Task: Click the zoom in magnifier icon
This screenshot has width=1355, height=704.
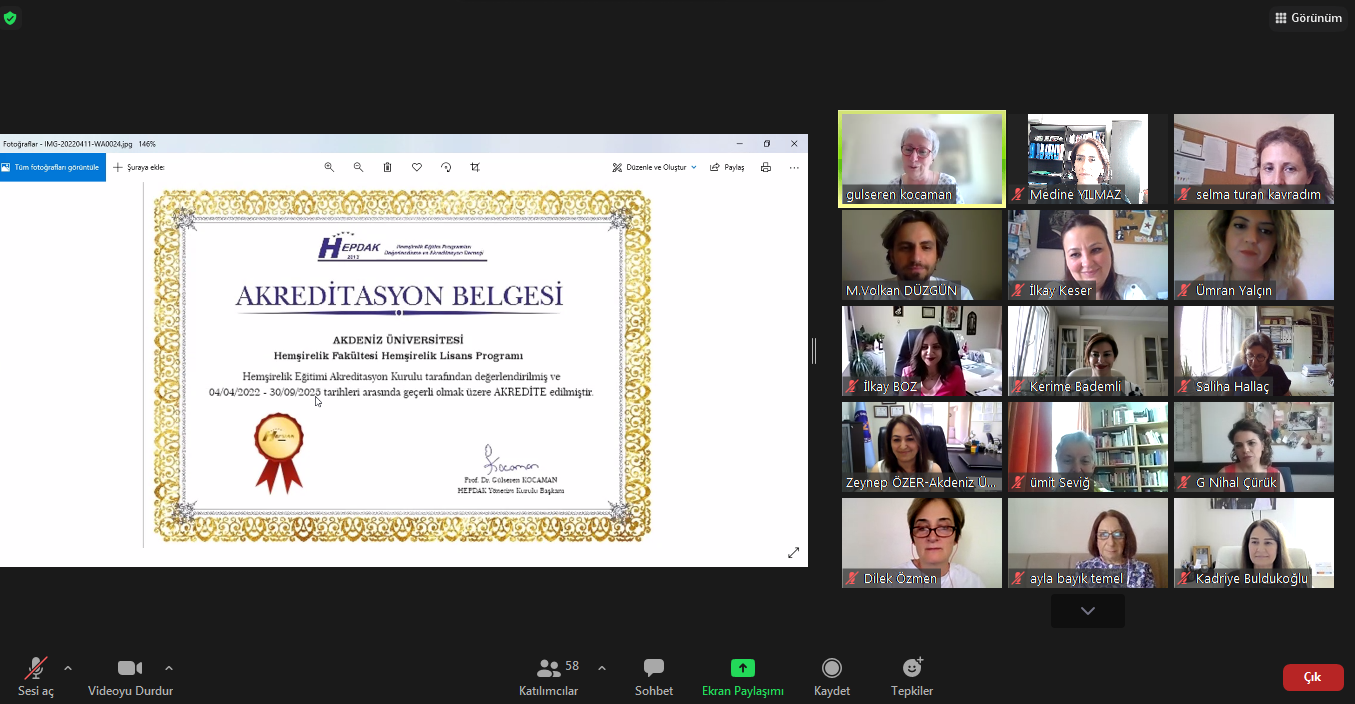Action: click(x=329, y=168)
